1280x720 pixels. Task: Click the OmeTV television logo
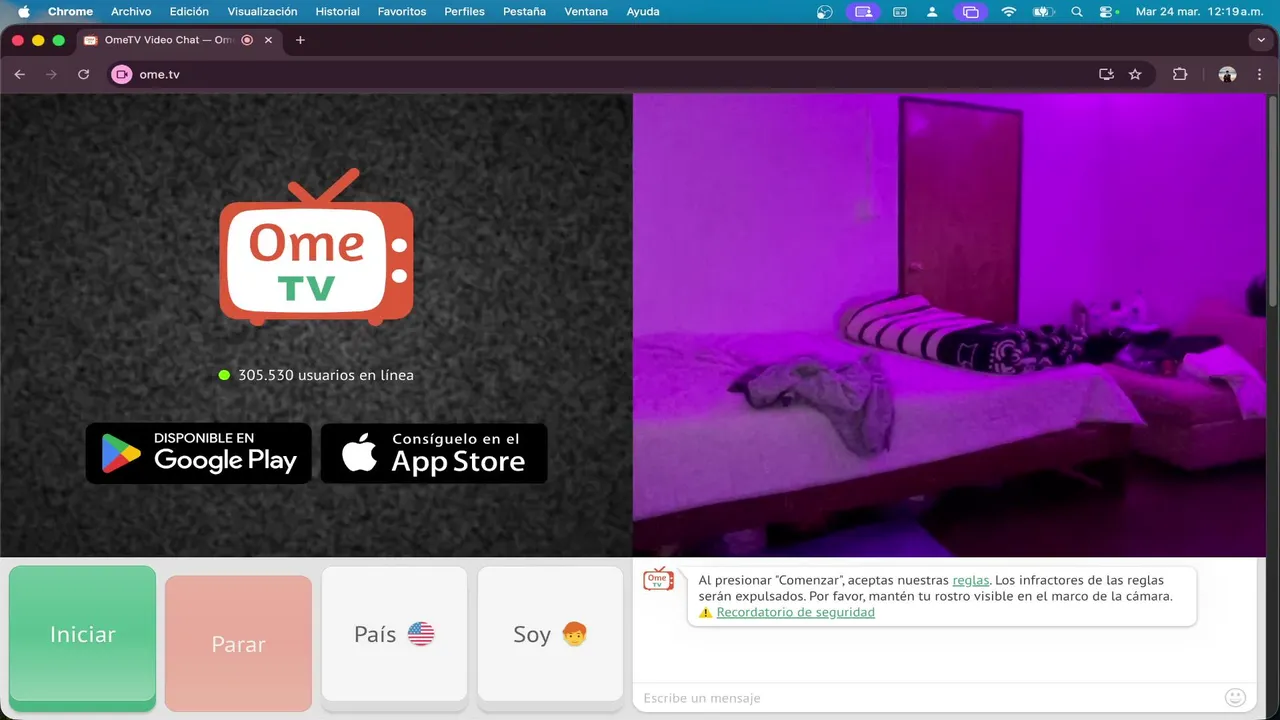coord(316,247)
